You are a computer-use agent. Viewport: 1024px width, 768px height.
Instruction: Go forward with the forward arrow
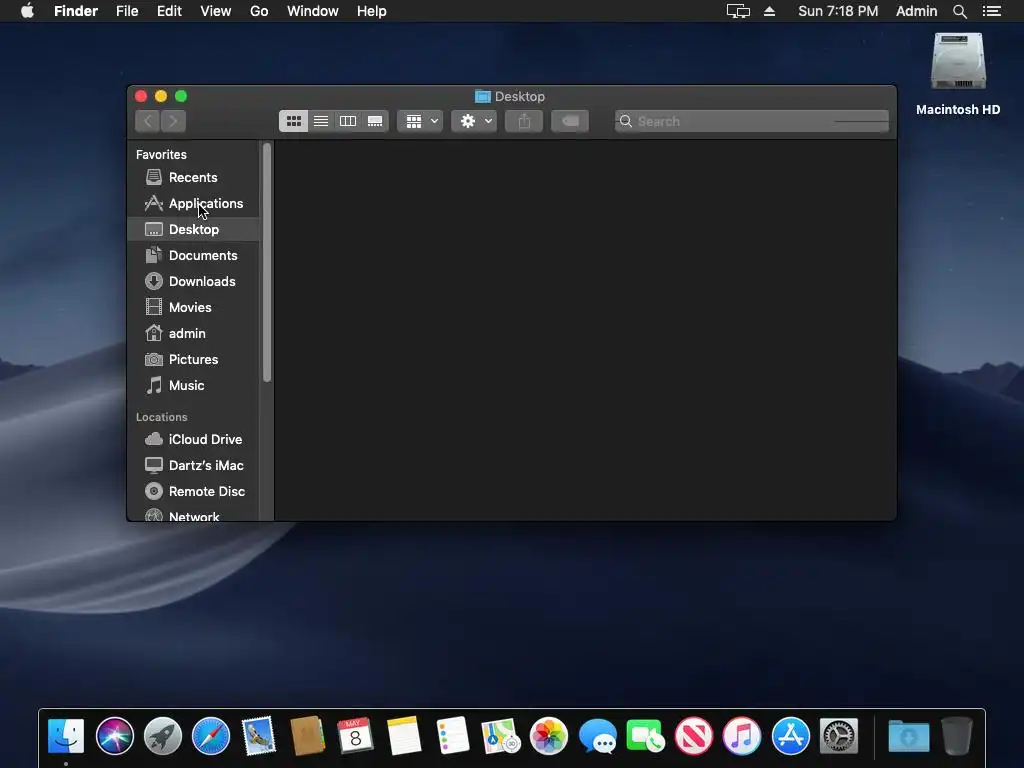tap(173, 121)
